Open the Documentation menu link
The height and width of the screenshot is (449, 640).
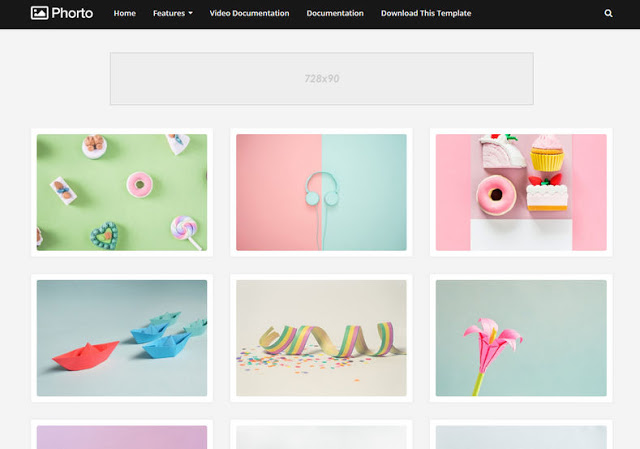335,13
